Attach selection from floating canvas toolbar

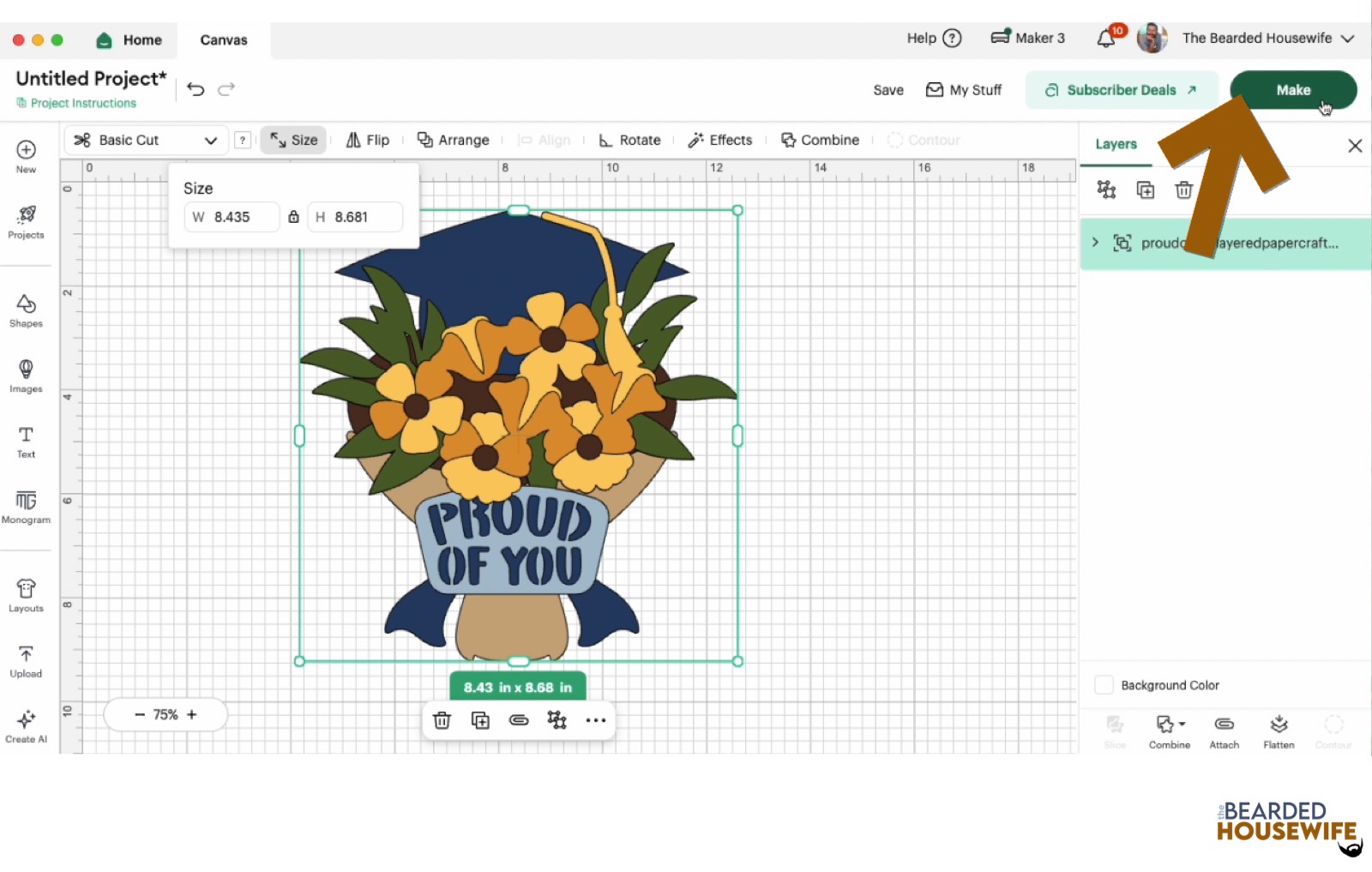tap(519, 720)
